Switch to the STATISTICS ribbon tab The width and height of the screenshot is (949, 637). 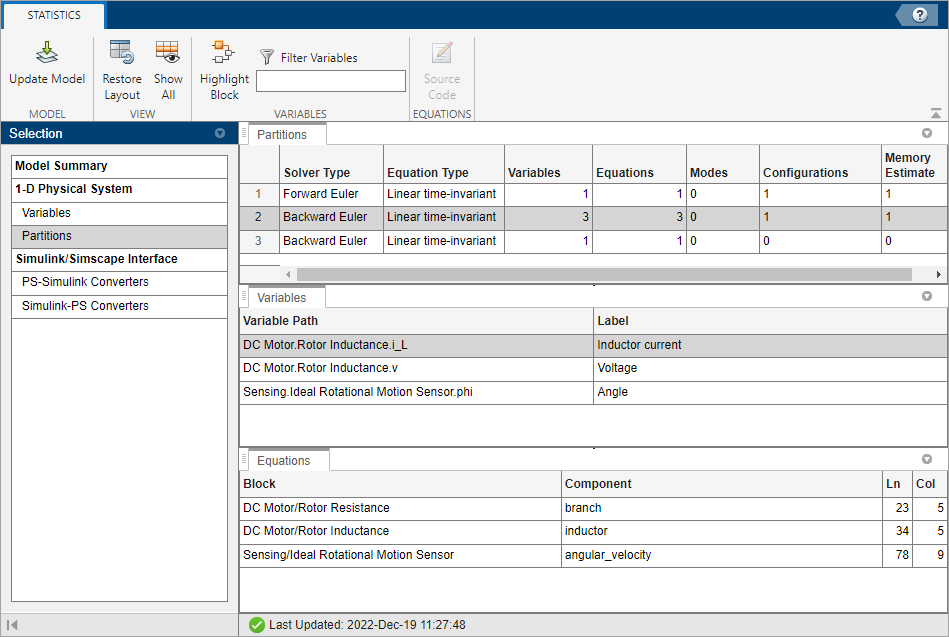click(54, 15)
